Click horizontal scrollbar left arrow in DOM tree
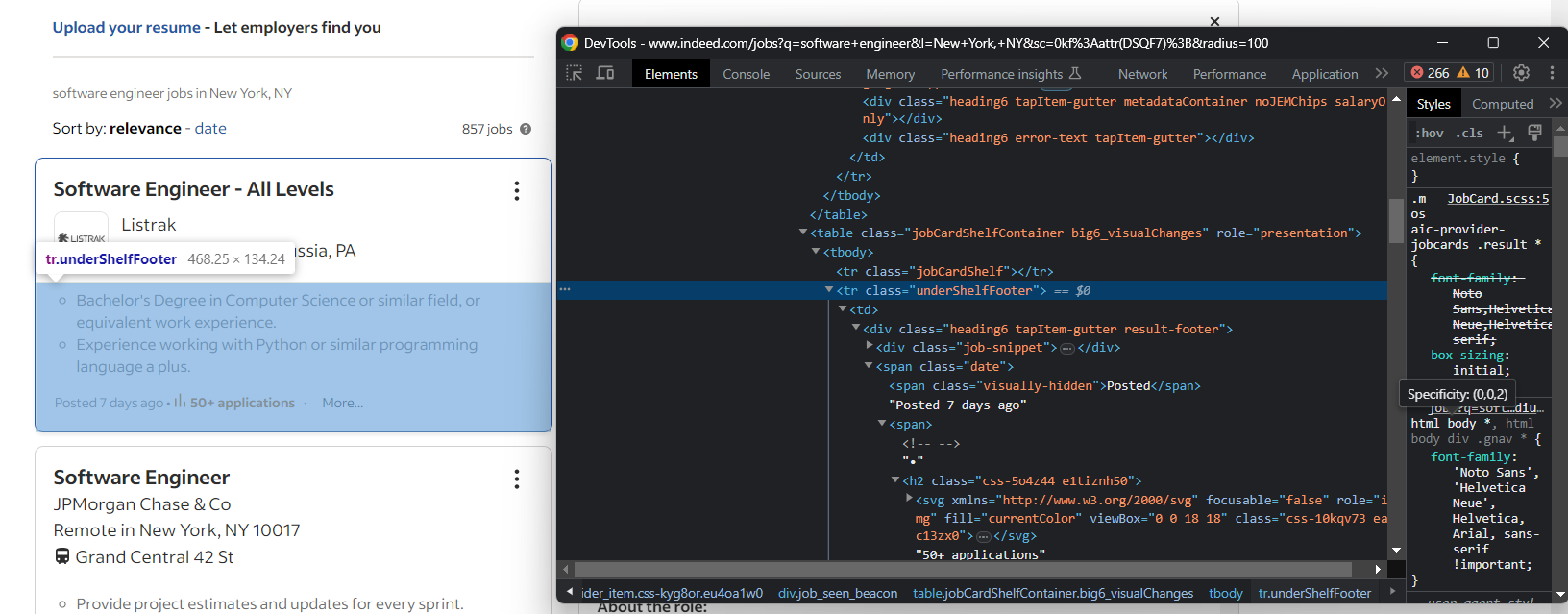Image resolution: width=1568 pixels, height=614 pixels. click(x=566, y=569)
